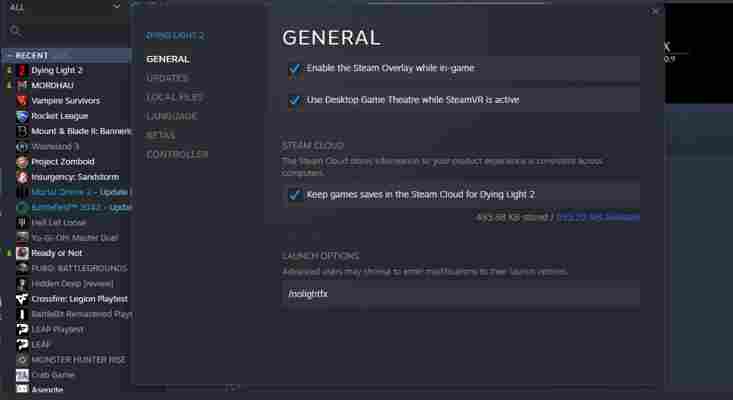Click the launch options field containing /nolightfx
Viewport: 733px width, 400px height.
pyautogui.click(x=460, y=294)
